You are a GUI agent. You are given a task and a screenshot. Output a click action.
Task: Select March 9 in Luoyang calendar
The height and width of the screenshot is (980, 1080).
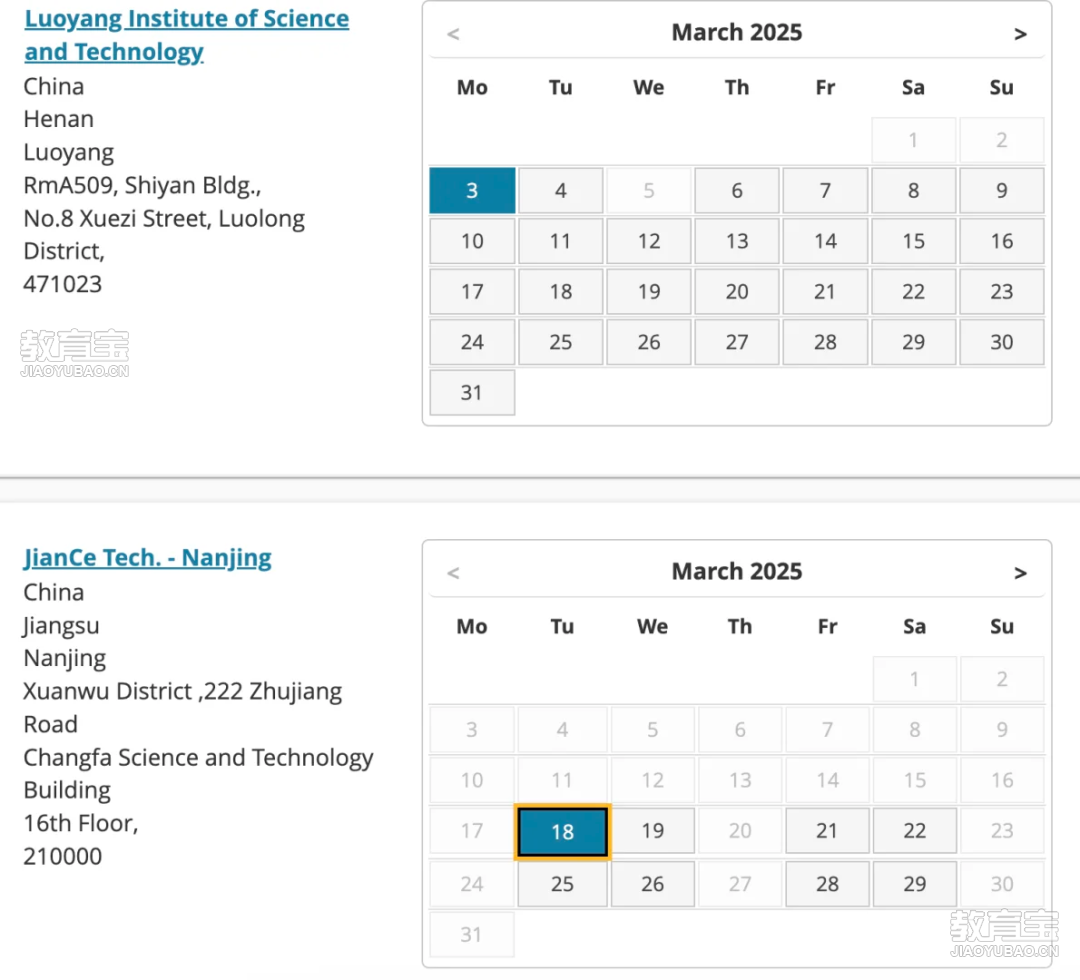point(1001,191)
